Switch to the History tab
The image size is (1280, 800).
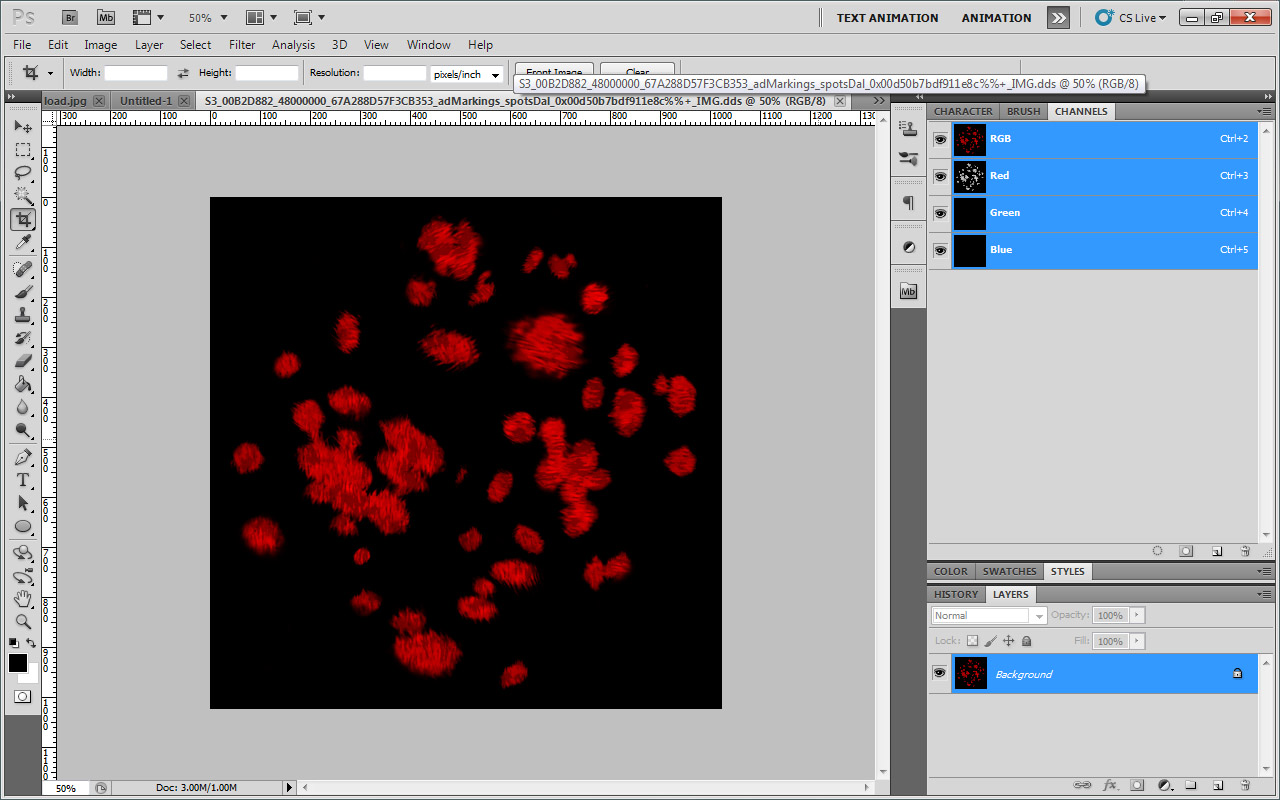[956, 594]
